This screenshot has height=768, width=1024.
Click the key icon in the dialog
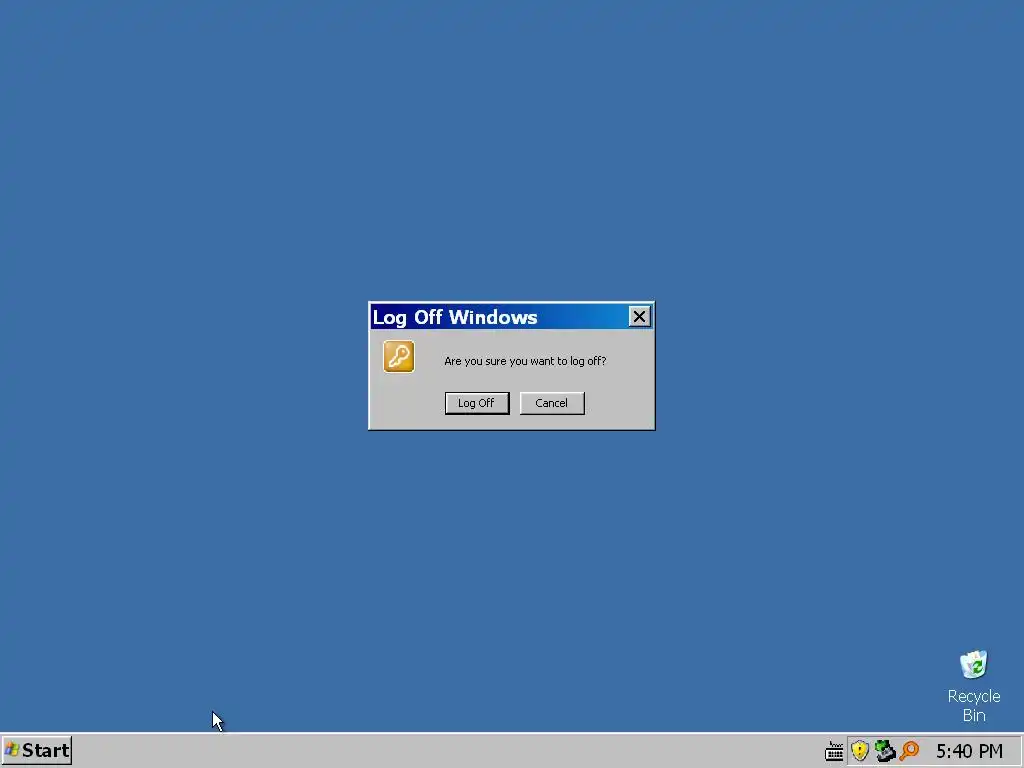pos(398,357)
